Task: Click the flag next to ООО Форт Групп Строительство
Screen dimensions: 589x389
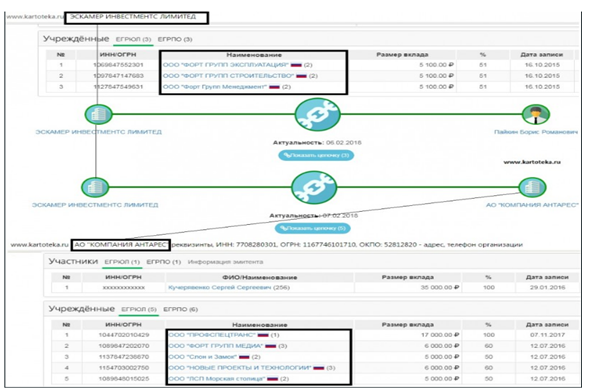Action: (x=301, y=76)
